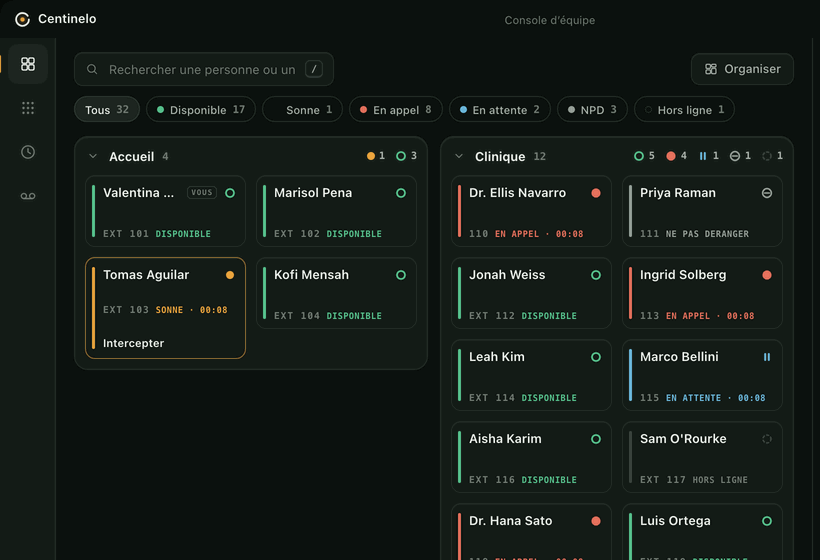Viewport: 820px width, 560px height.
Task: Click Accueil group ringing count indicator
Action: coord(376,156)
